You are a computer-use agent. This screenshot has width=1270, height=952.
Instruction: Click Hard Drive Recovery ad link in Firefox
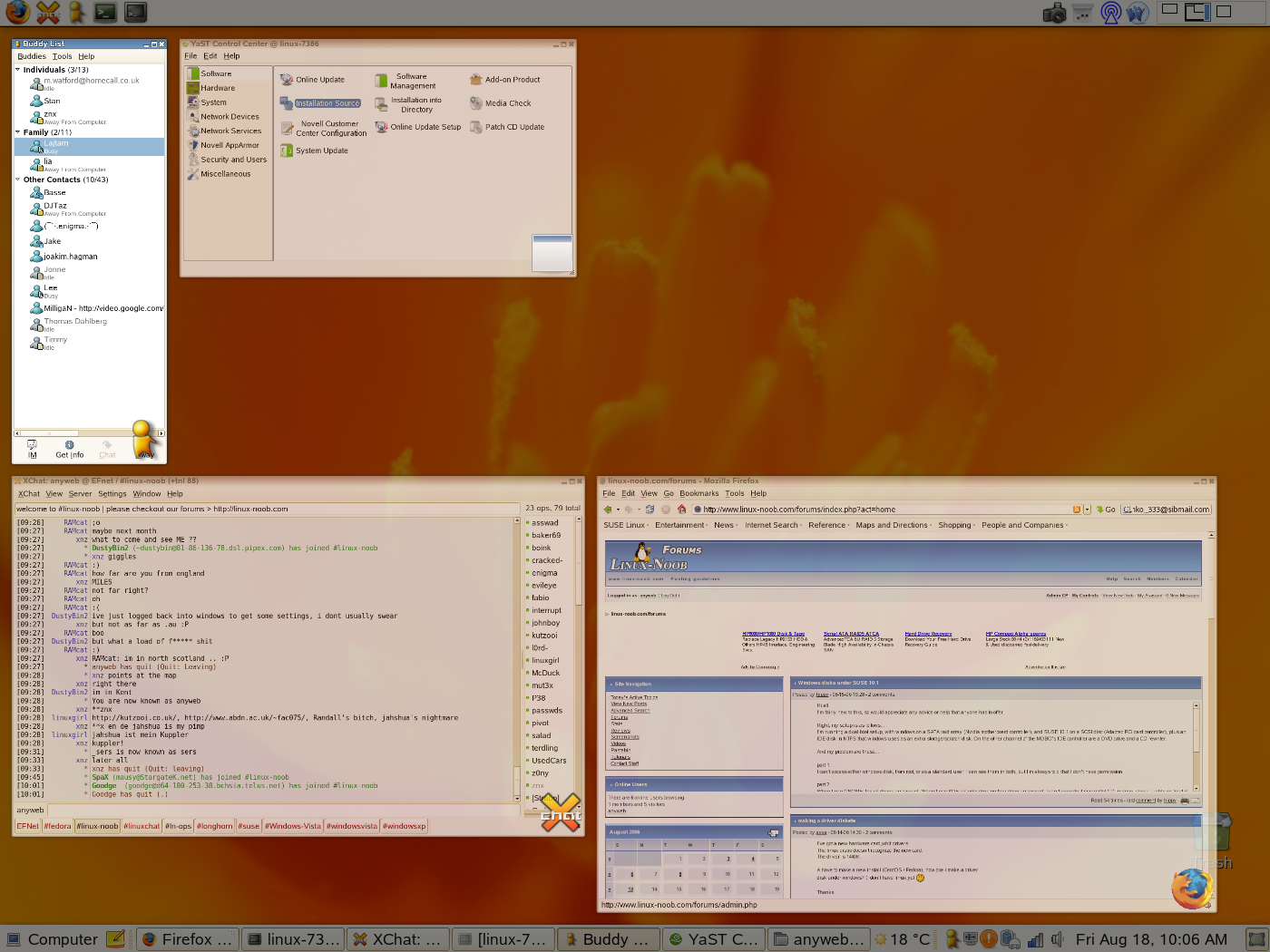point(928,634)
